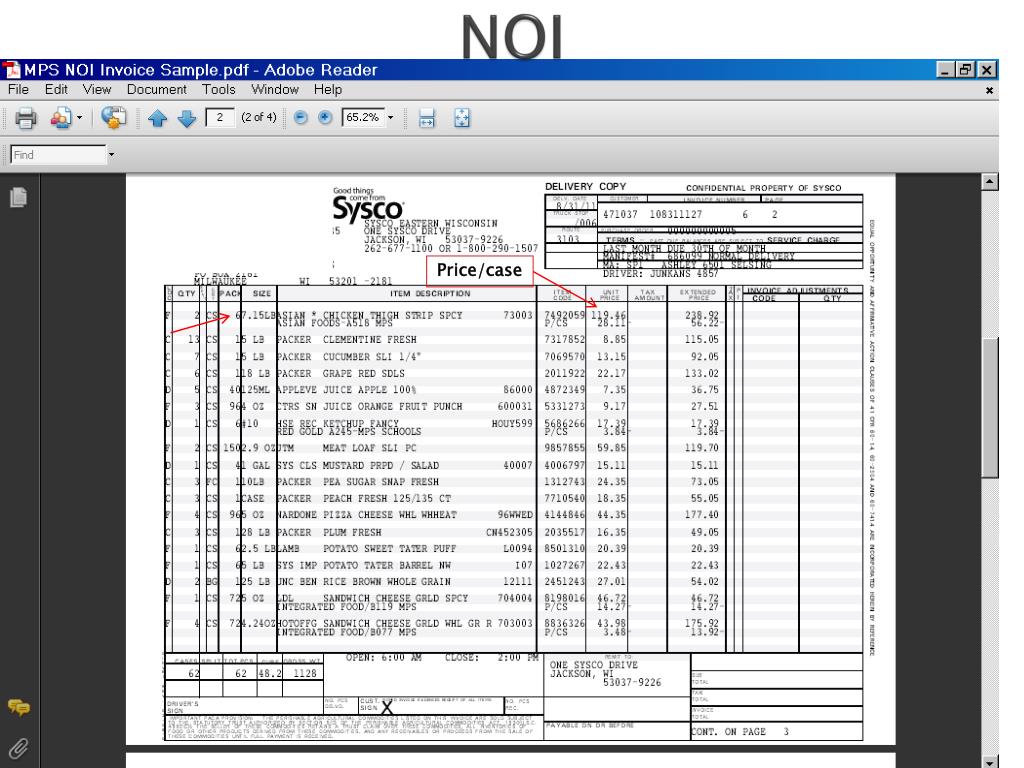Restore the Adobe Reader window
Screen dimensions: 1024x768
965,69
